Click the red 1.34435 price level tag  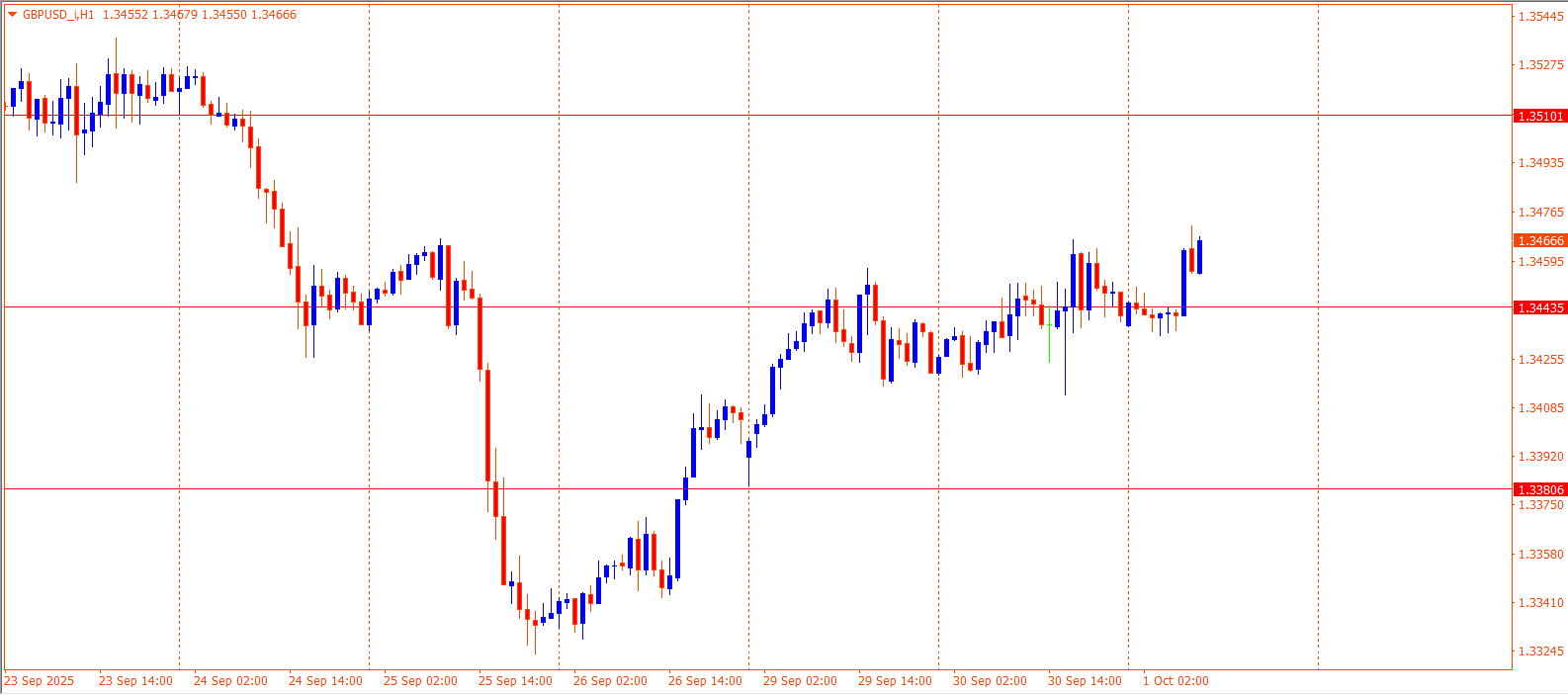coord(1540,308)
